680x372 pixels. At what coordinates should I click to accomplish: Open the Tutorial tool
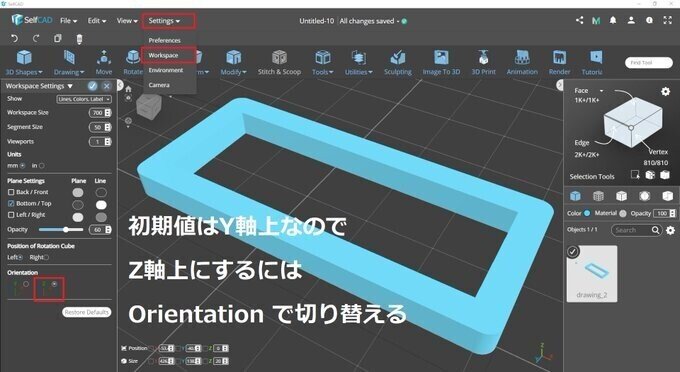point(592,63)
